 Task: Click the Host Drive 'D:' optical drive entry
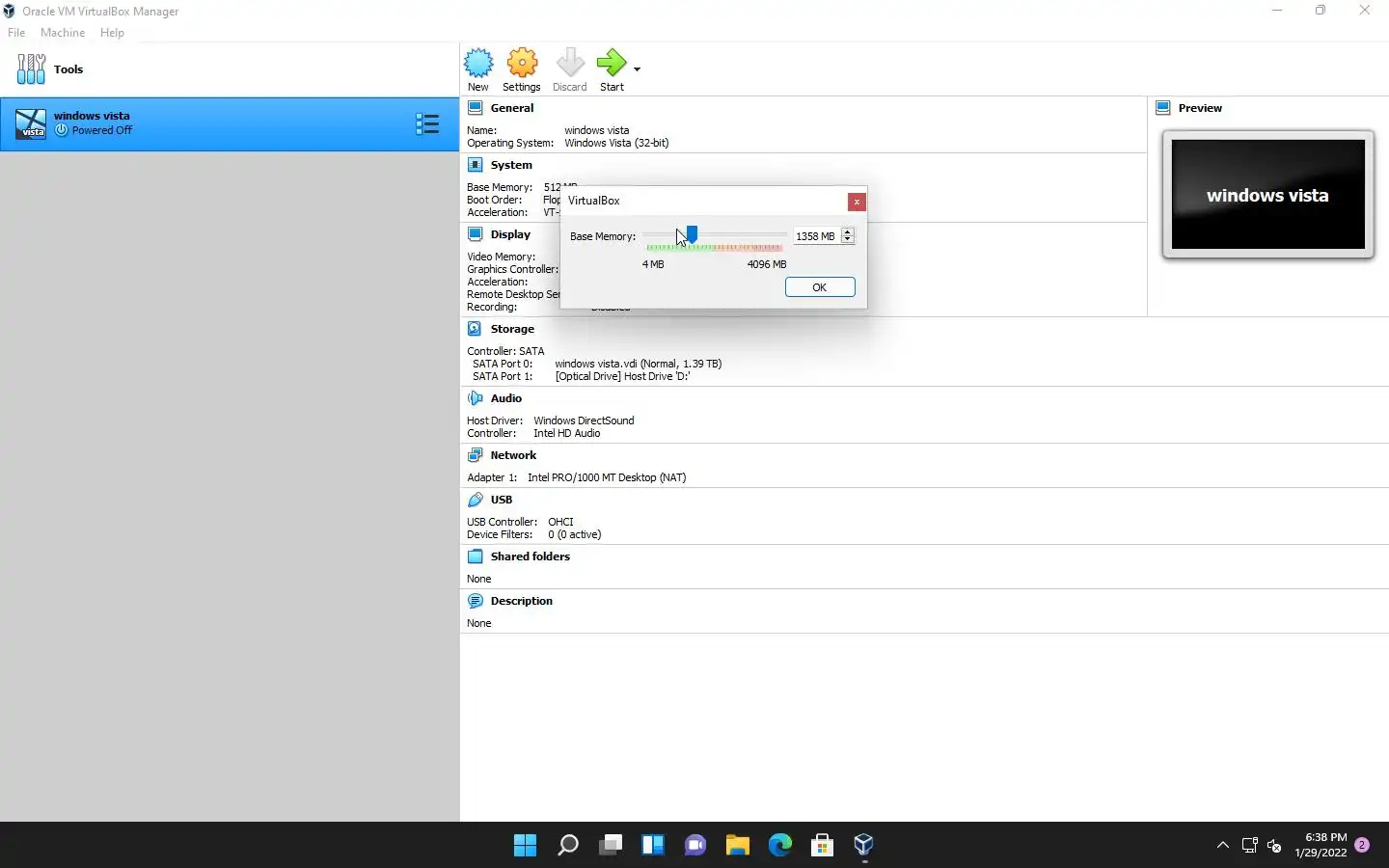point(622,376)
